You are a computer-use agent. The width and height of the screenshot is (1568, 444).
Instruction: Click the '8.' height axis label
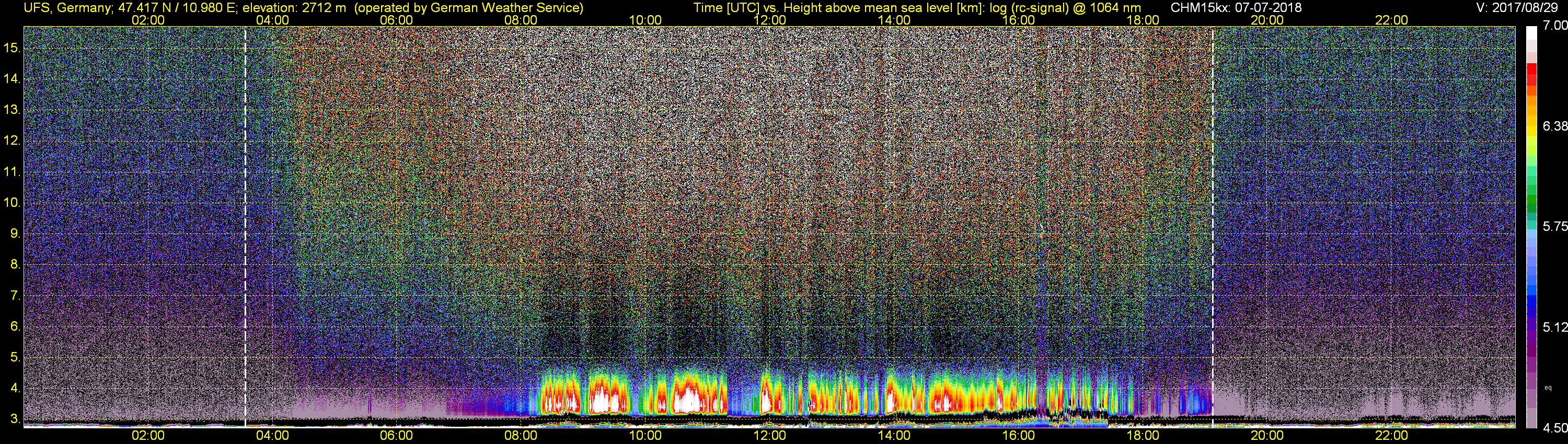(x=15, y=264)
